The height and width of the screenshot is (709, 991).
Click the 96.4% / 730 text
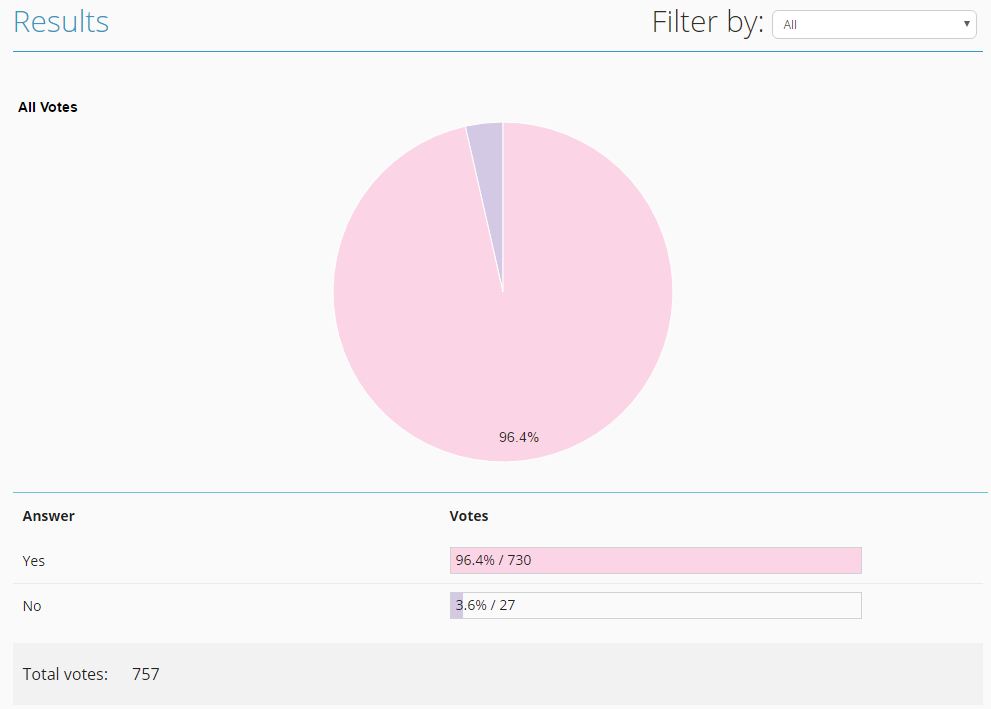[494, 560]
